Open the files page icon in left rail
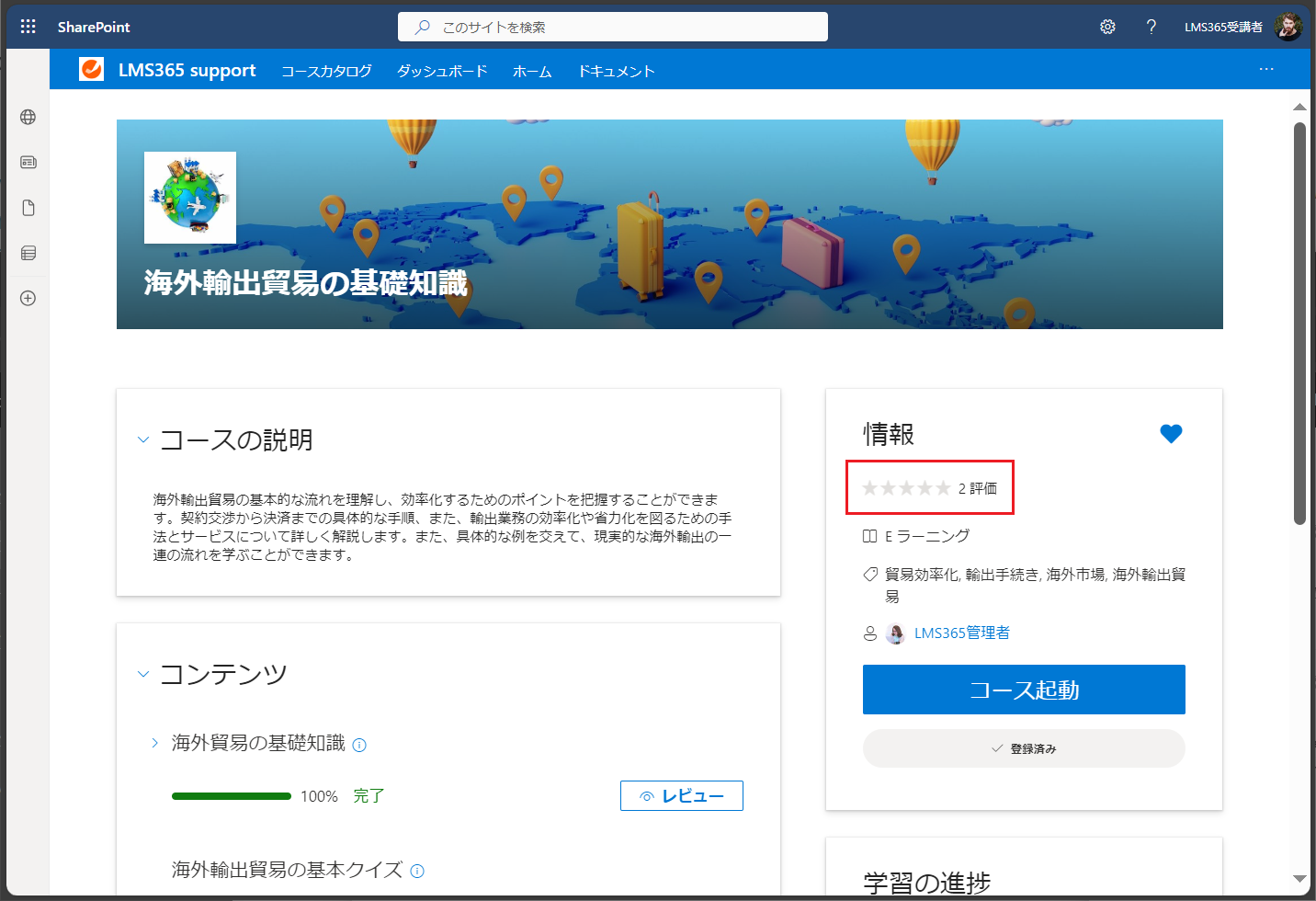The width and height of the screenshot is (1316, 901). point(28,208)
